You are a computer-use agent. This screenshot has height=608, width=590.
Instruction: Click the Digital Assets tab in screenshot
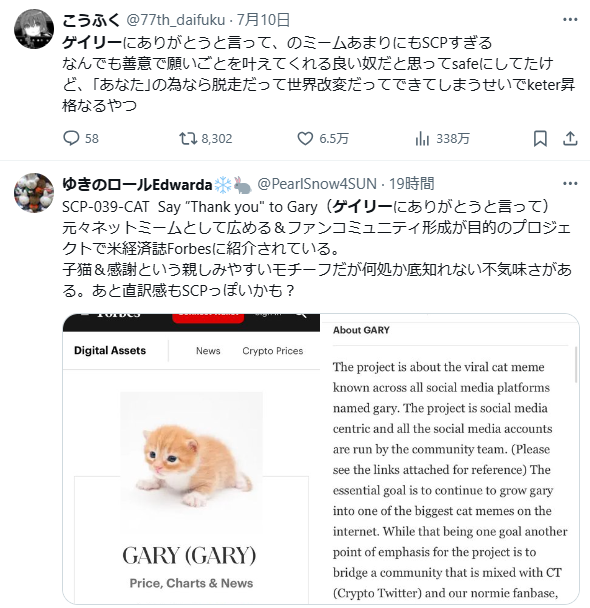click(x=110, y=351)
